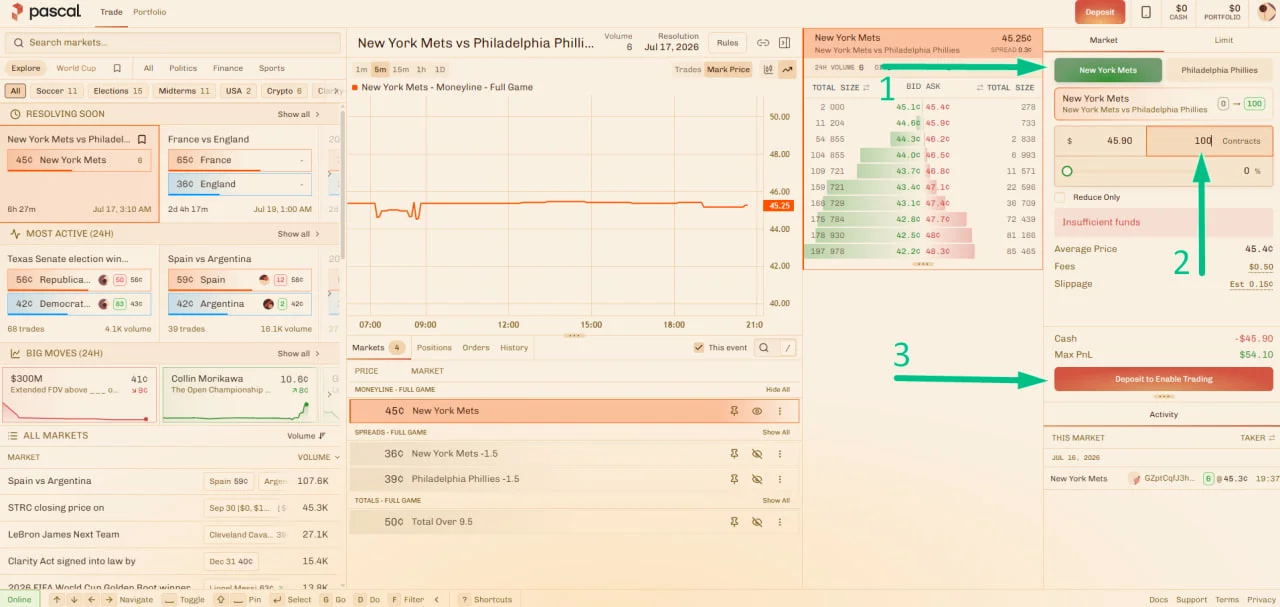Show Total Over 9.5 on chart
The height and width of the screenshot is (607, 1280).
(757, 522)
